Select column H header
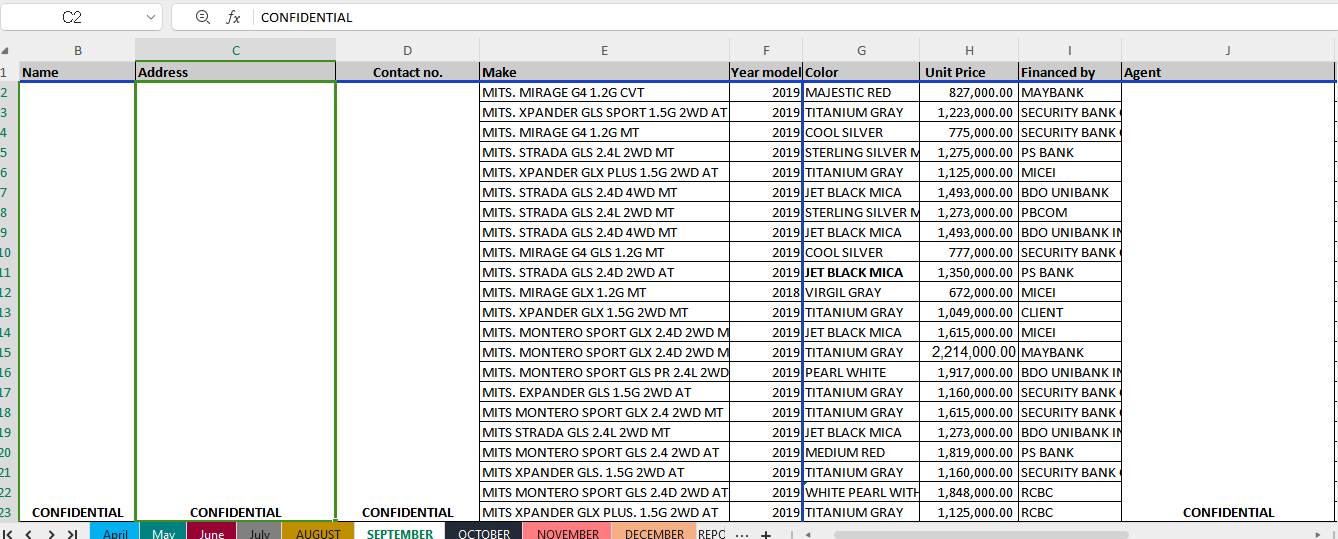1338x539 pixels. click(970, 51)
